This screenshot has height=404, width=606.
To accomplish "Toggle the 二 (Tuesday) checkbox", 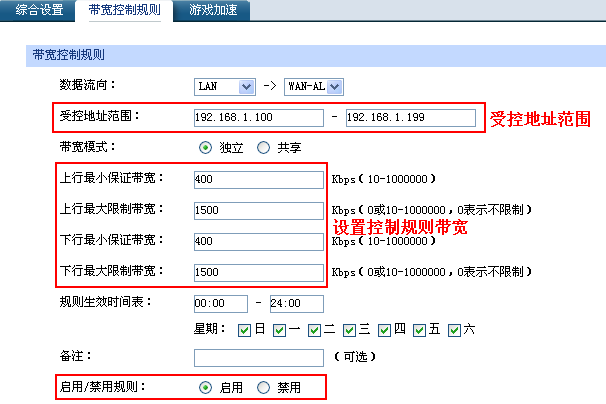I will click(314, 331).
